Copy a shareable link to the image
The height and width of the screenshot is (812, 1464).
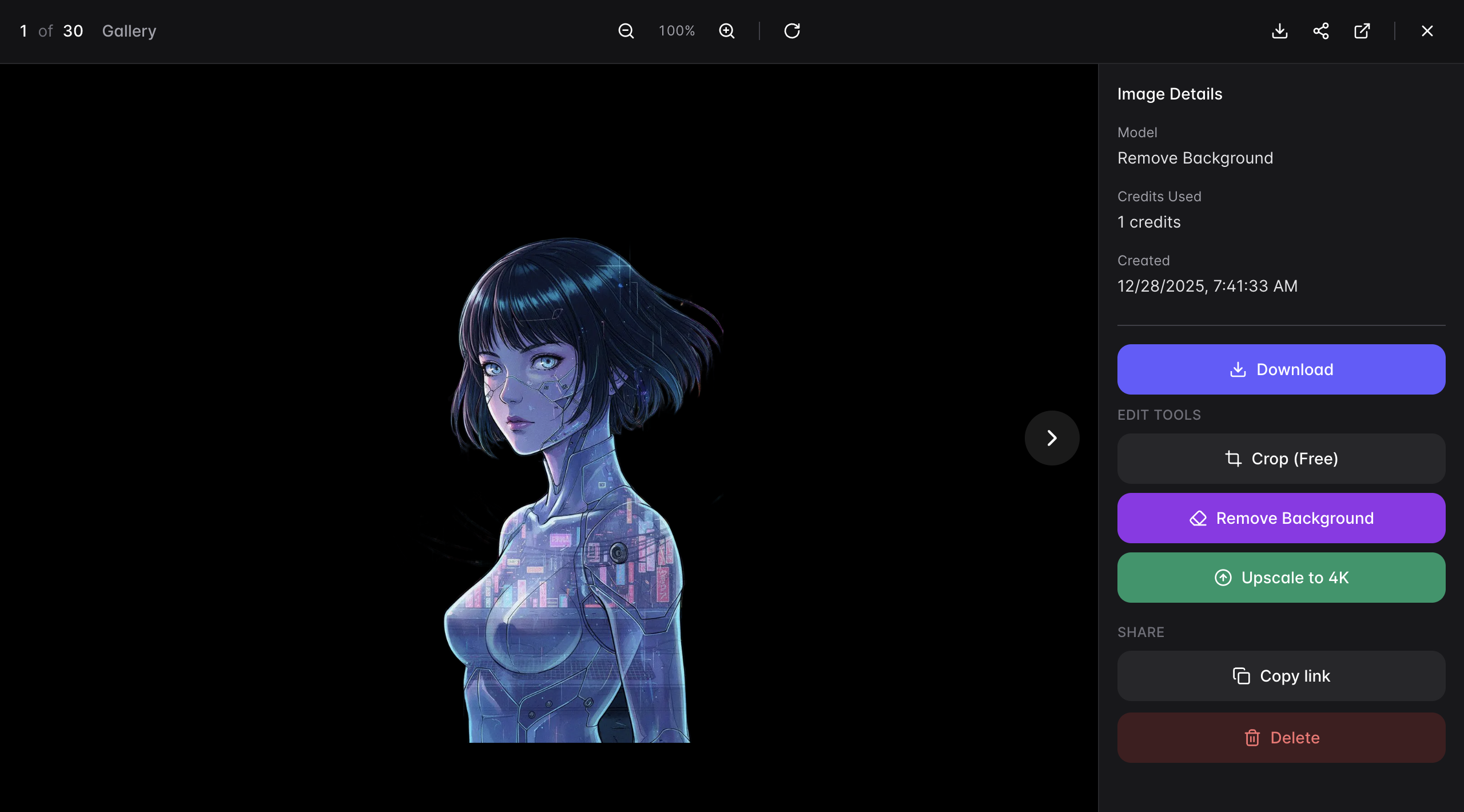click(x=1281, y=676)
